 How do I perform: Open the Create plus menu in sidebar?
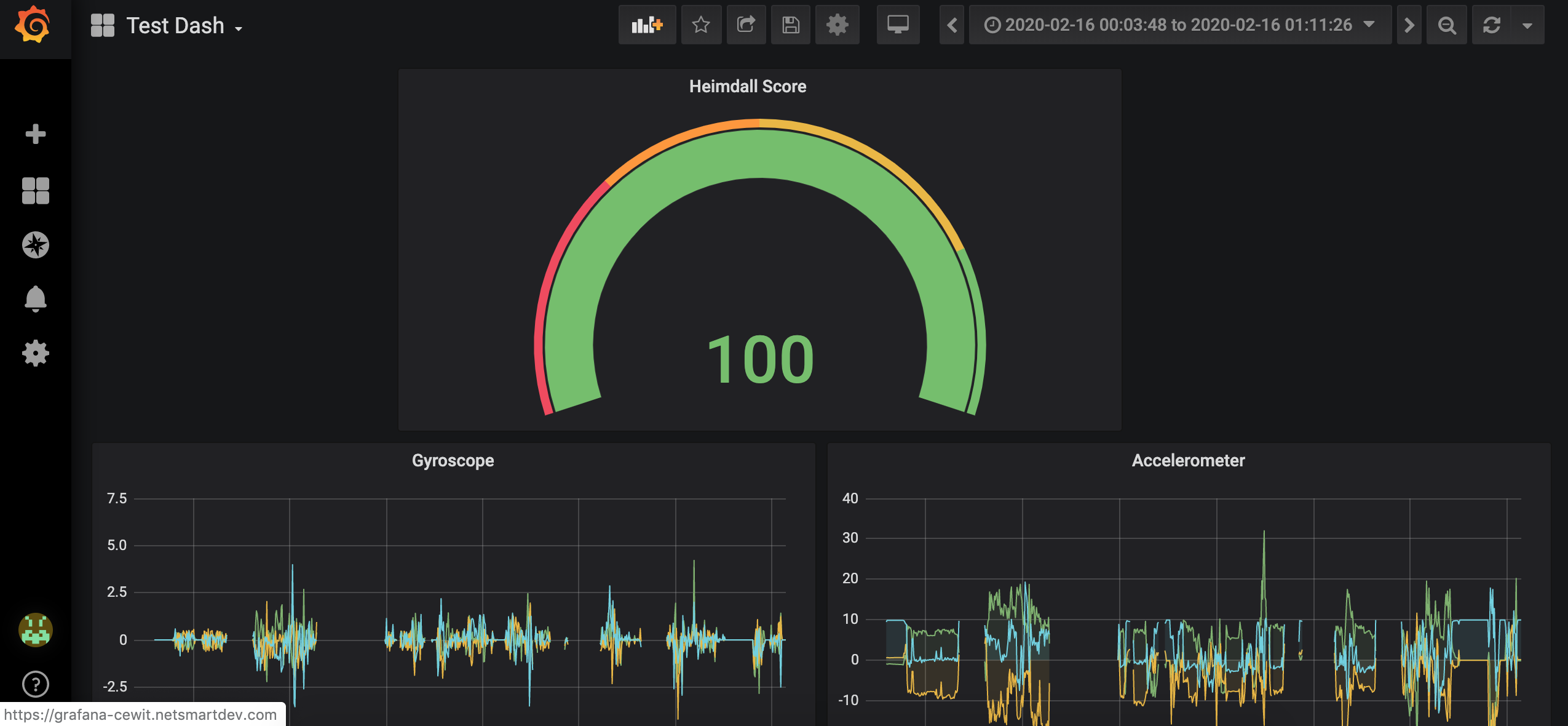[x=36, y=134]
